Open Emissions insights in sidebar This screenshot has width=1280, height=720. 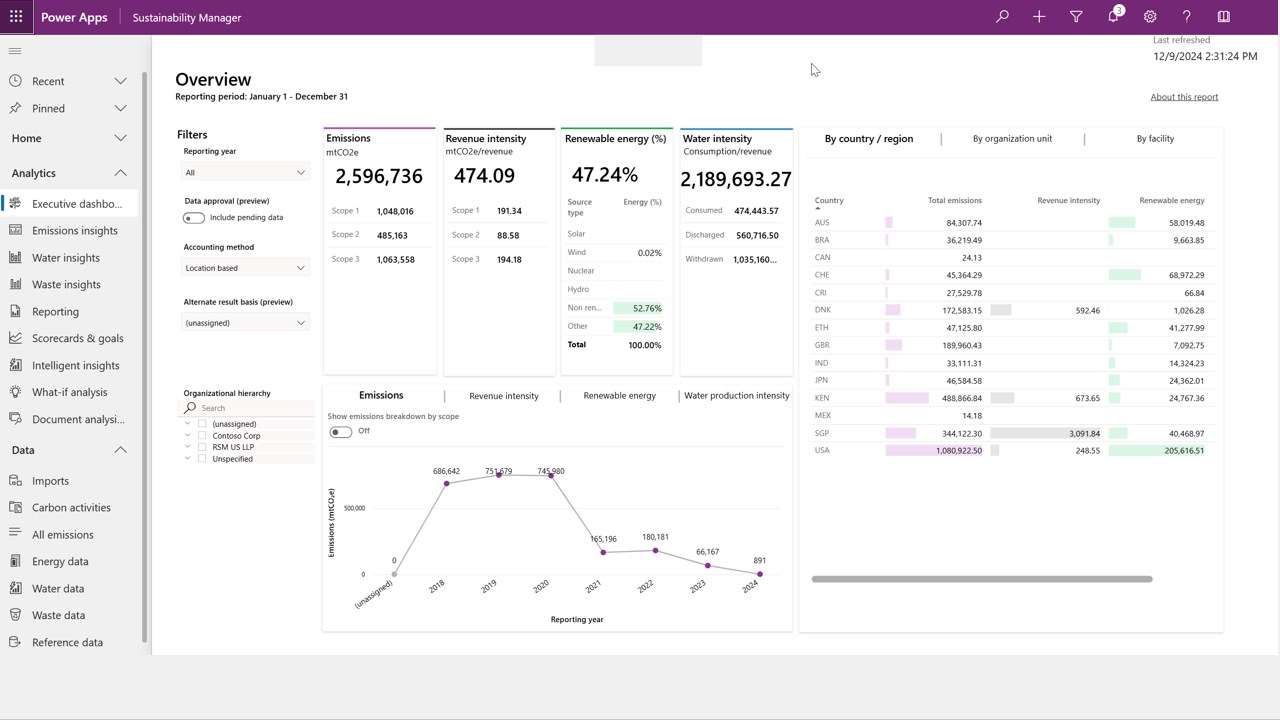[x=74, y=231]
